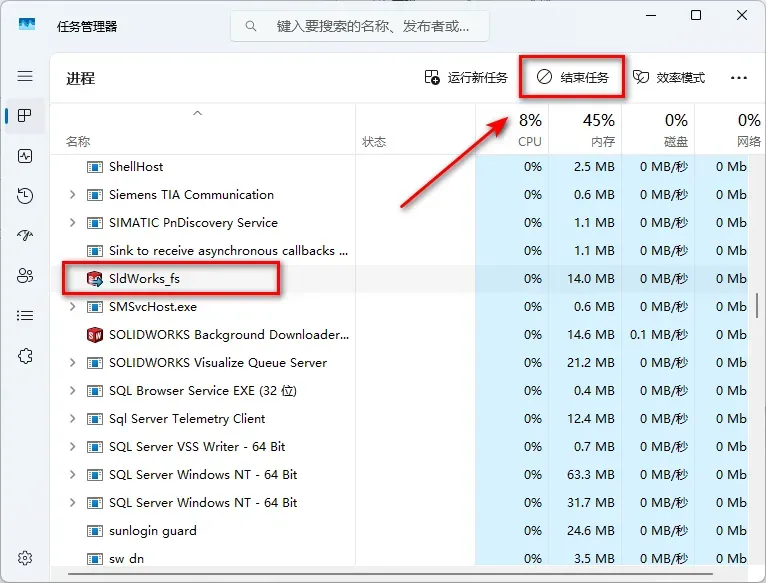Click the 进程 page heading
This screenshot has height=583, width=766.
(81, 78)
